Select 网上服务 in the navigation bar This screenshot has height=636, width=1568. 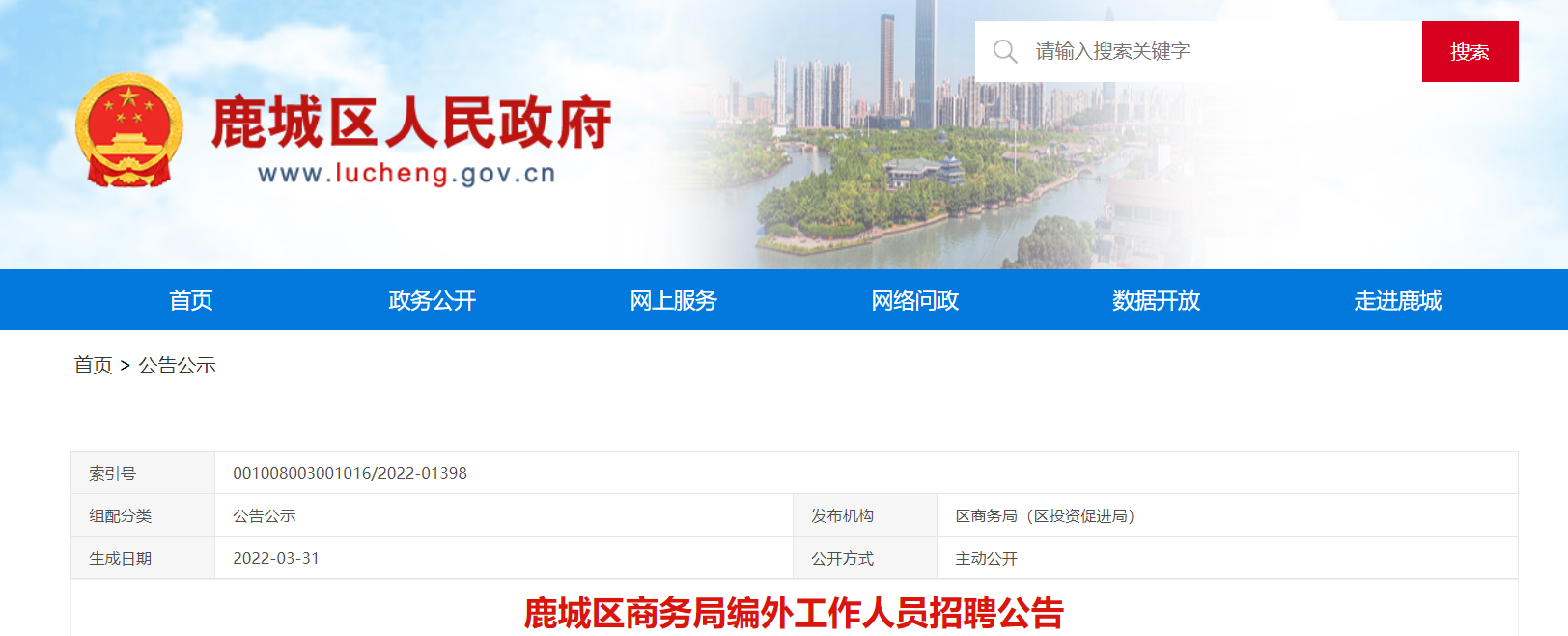pyautogui.click(x=674, y=300)
